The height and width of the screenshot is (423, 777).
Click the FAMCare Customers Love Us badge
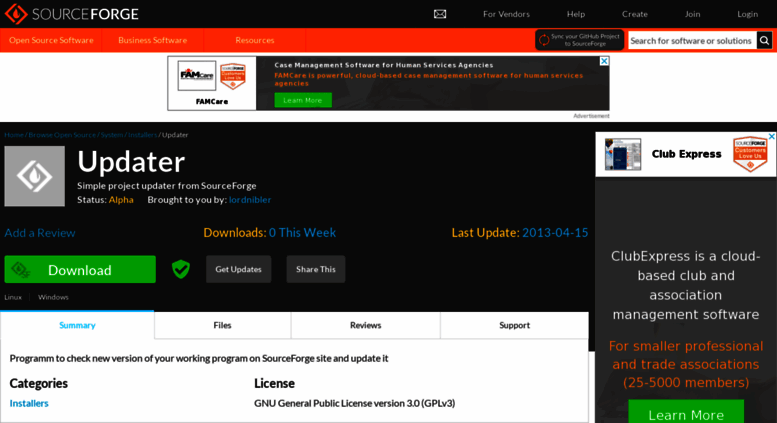pyautogui.click(x=233, y=76)
